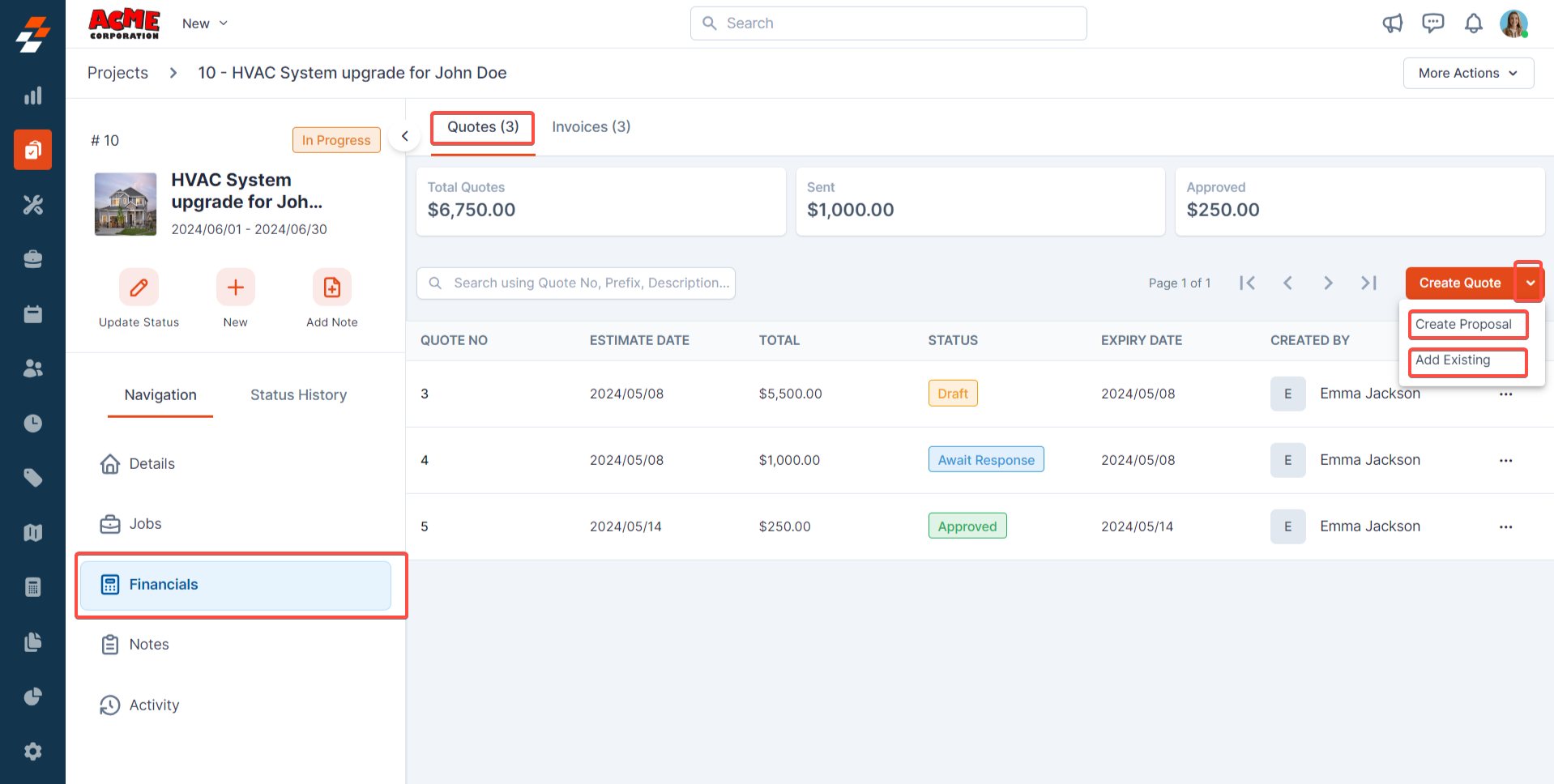Click the announcements megaphone icon
Viewport: 1554px width, 784px height.
(x=1392, y=23)
